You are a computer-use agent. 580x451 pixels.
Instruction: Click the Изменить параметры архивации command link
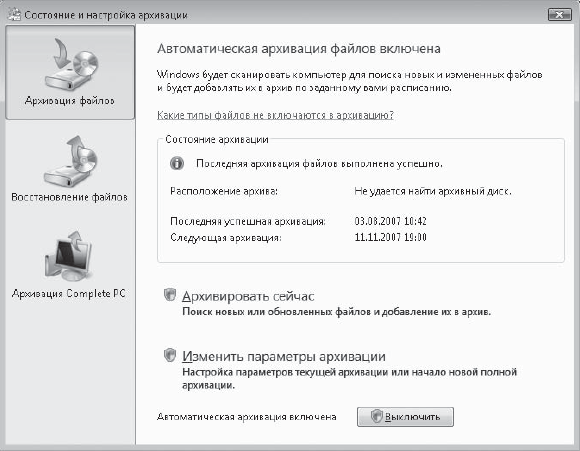(283, 357)
